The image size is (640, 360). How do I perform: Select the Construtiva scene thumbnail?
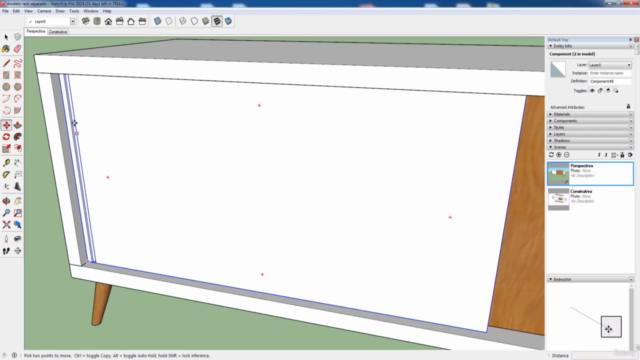point(558,199)
